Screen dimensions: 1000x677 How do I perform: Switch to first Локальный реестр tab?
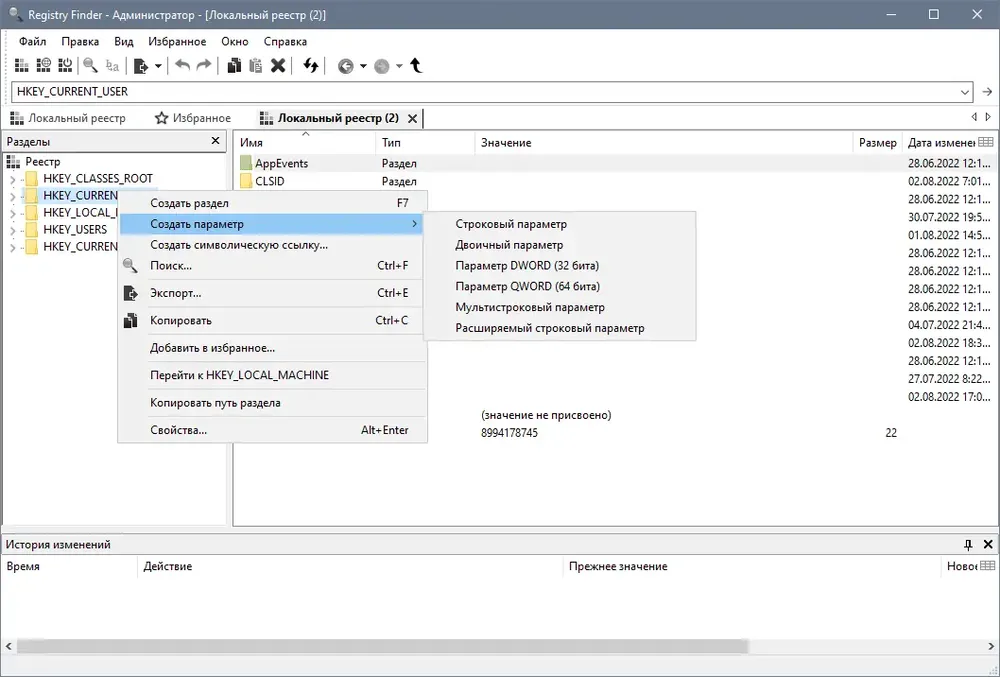[68, 119]
